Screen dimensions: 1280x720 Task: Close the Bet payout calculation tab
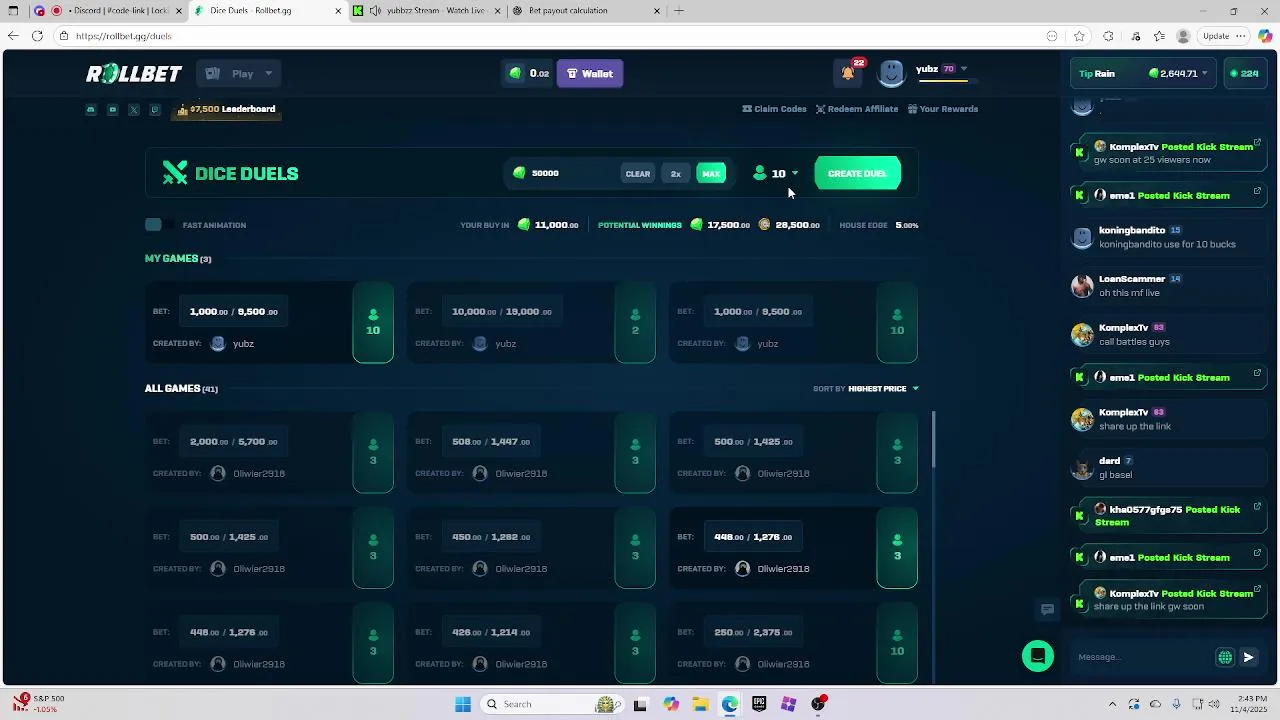pyautogui.click(x=656, y=11)
